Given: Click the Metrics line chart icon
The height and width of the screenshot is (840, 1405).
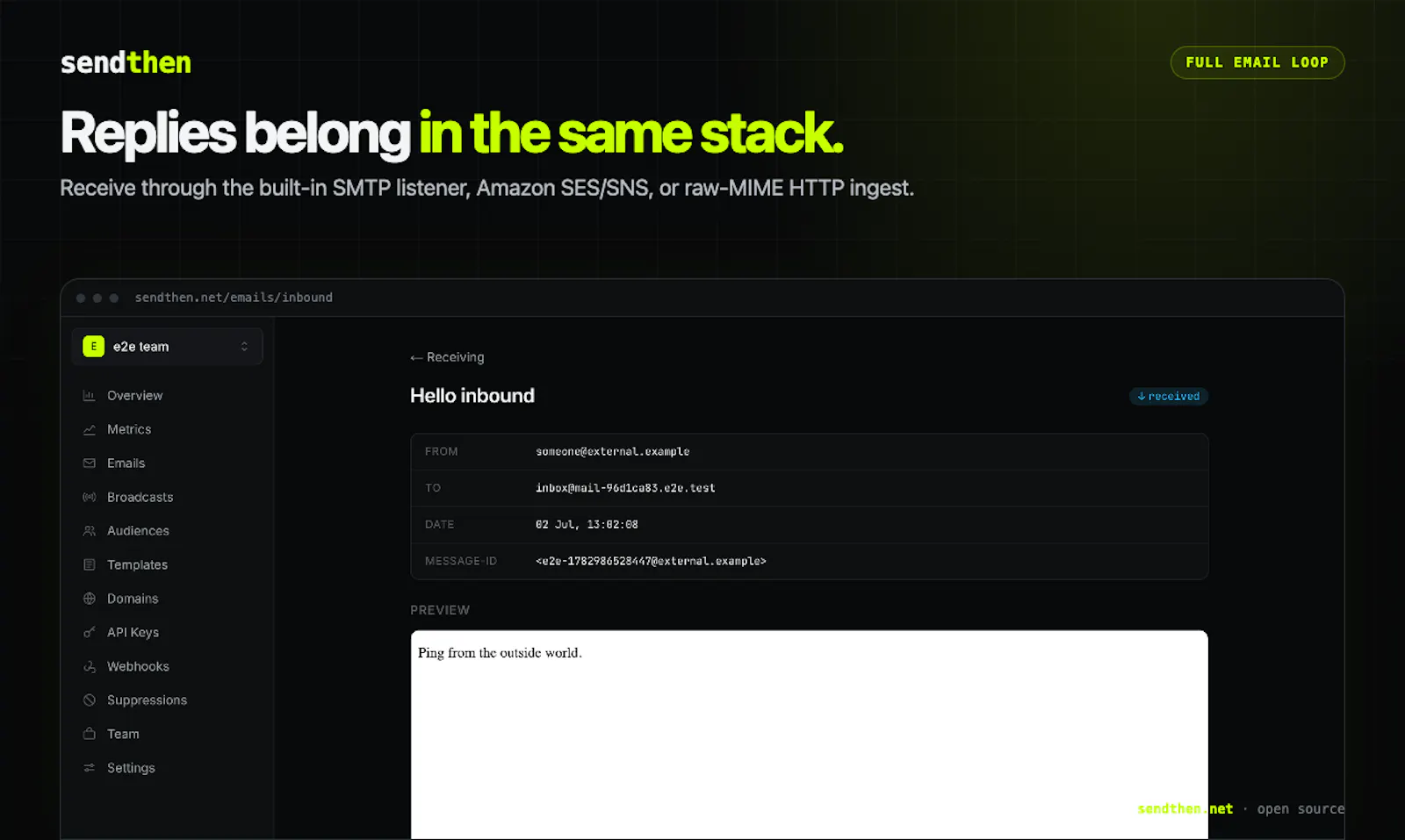Looking at the screenshot, I should pyautogui.click(x=89, y=429).
